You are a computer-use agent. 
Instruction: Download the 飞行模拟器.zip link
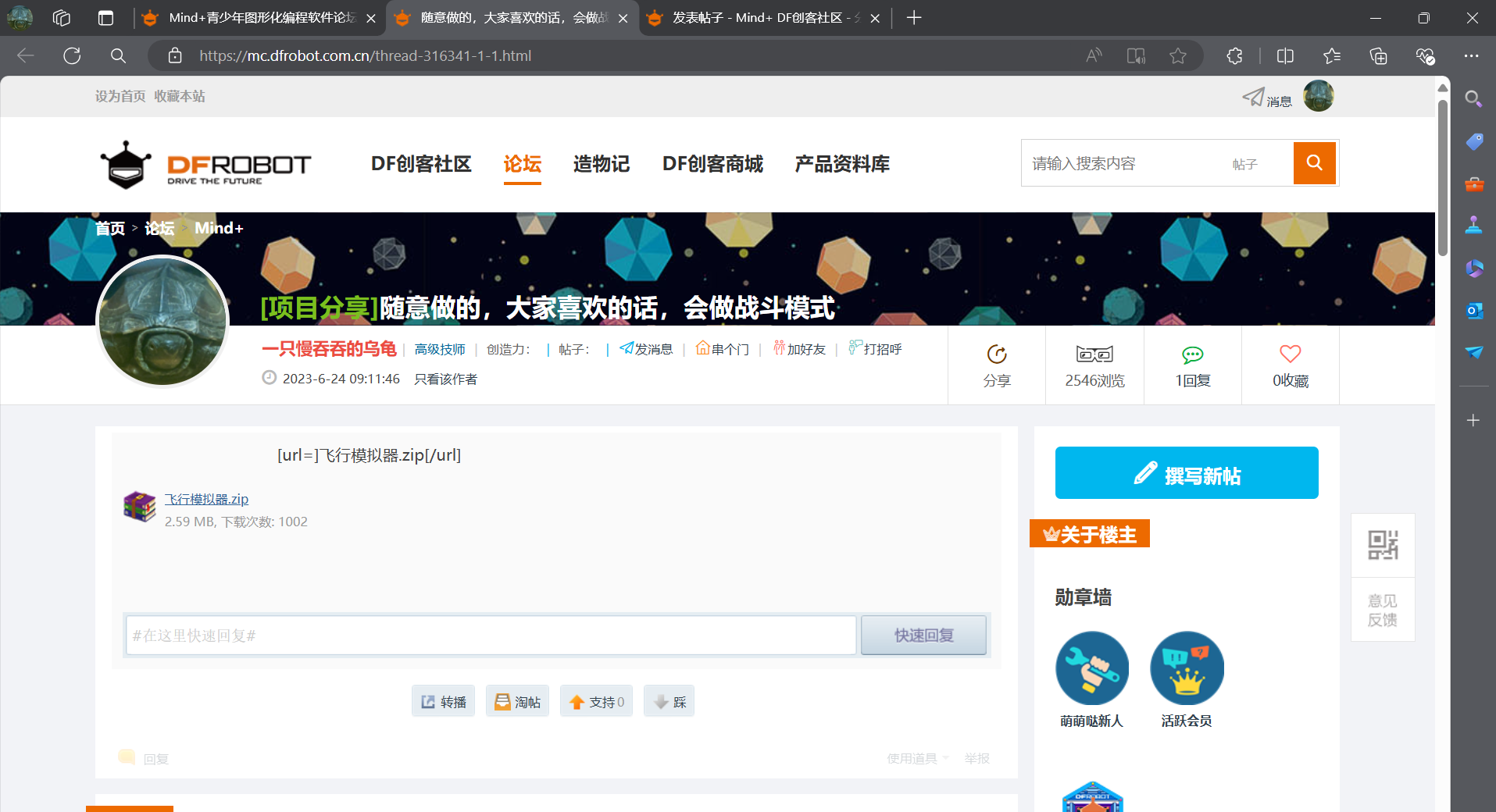click(x=206, y=499)
